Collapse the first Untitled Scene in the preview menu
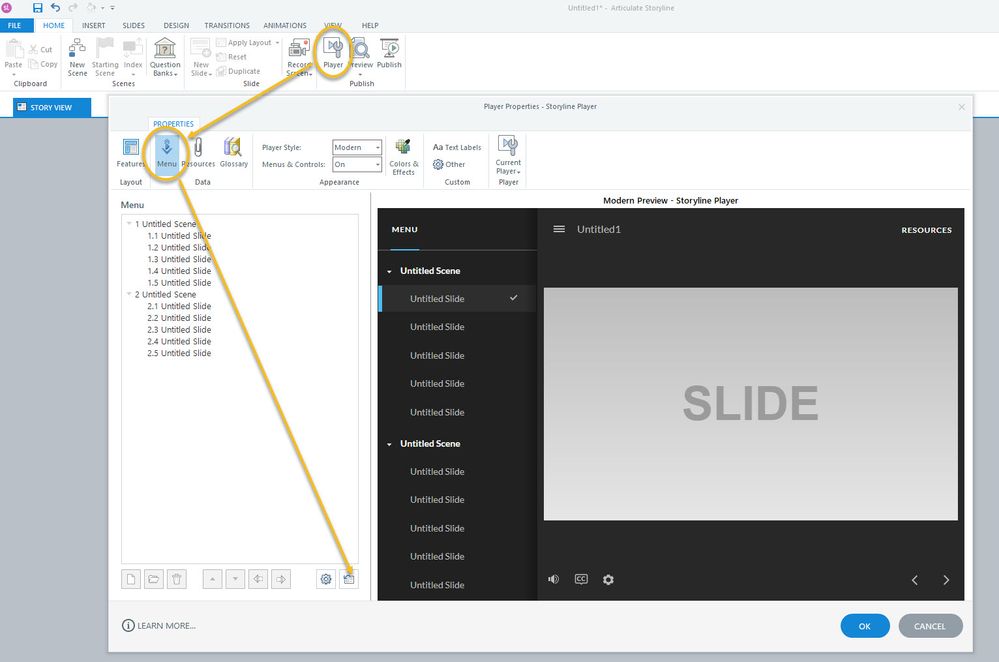 tap(390, 271)
